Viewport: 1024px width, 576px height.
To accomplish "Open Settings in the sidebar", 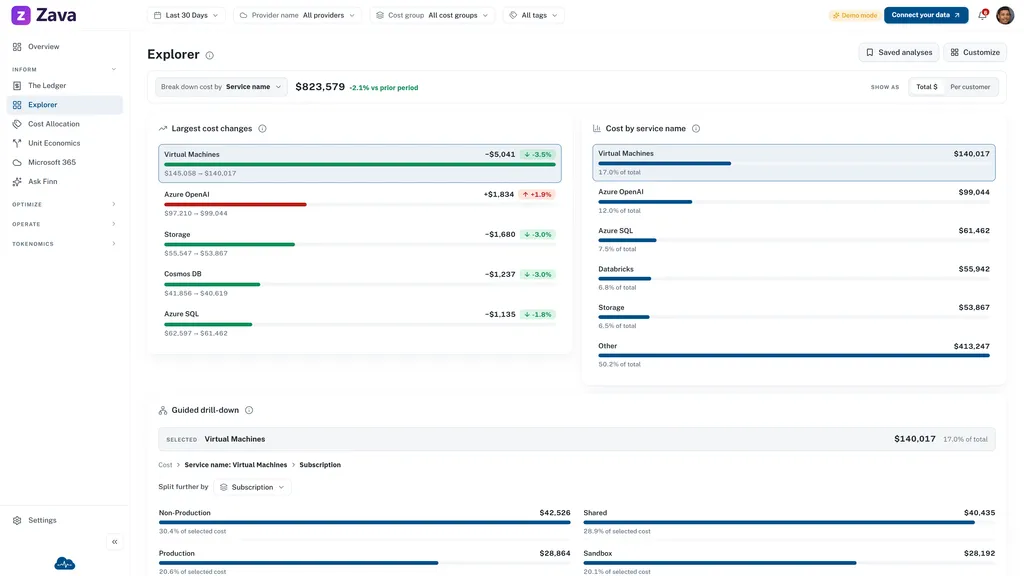I will [x=65, y=520].
